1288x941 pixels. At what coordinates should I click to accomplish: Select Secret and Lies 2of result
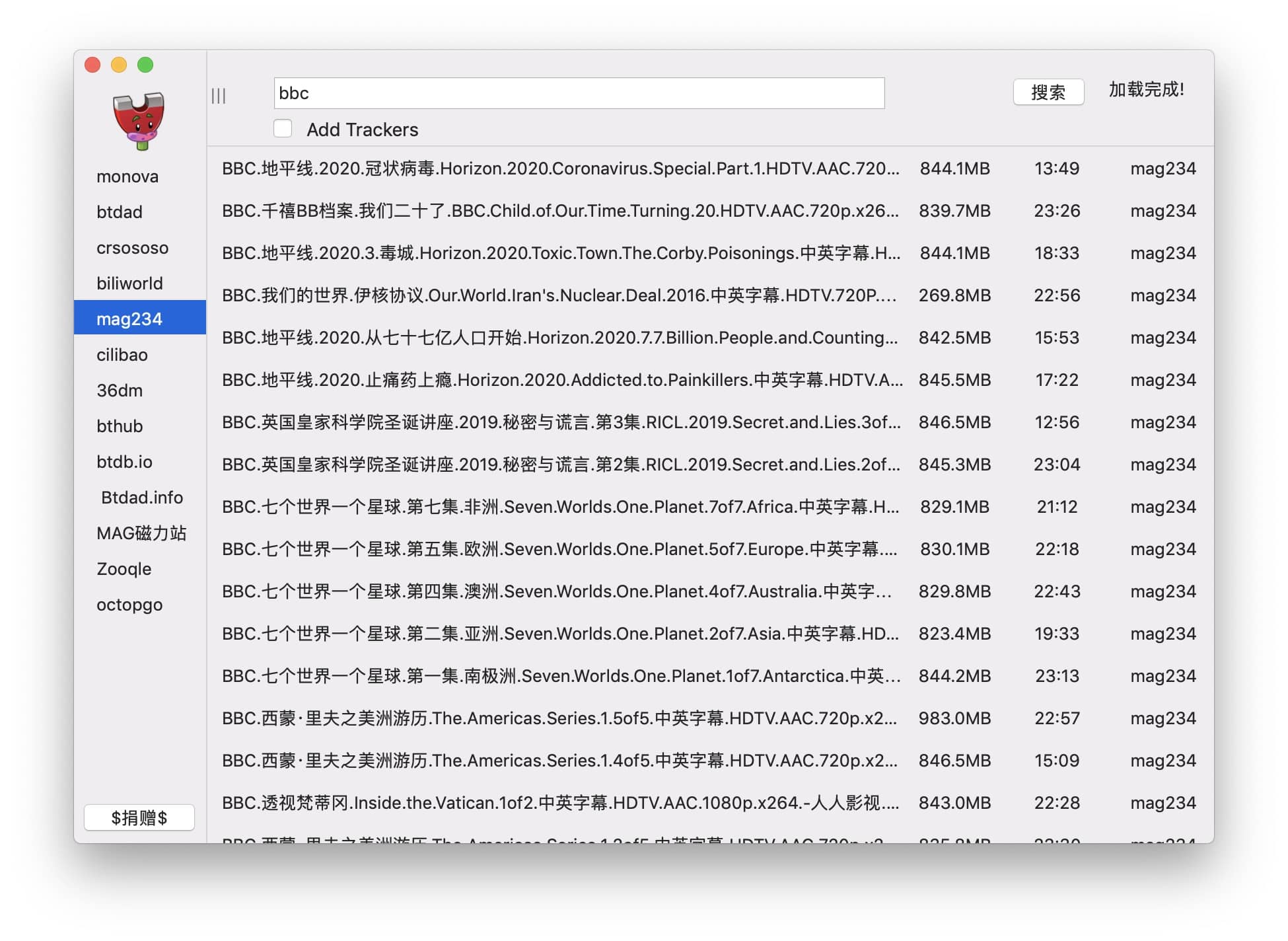coord(710,465)
